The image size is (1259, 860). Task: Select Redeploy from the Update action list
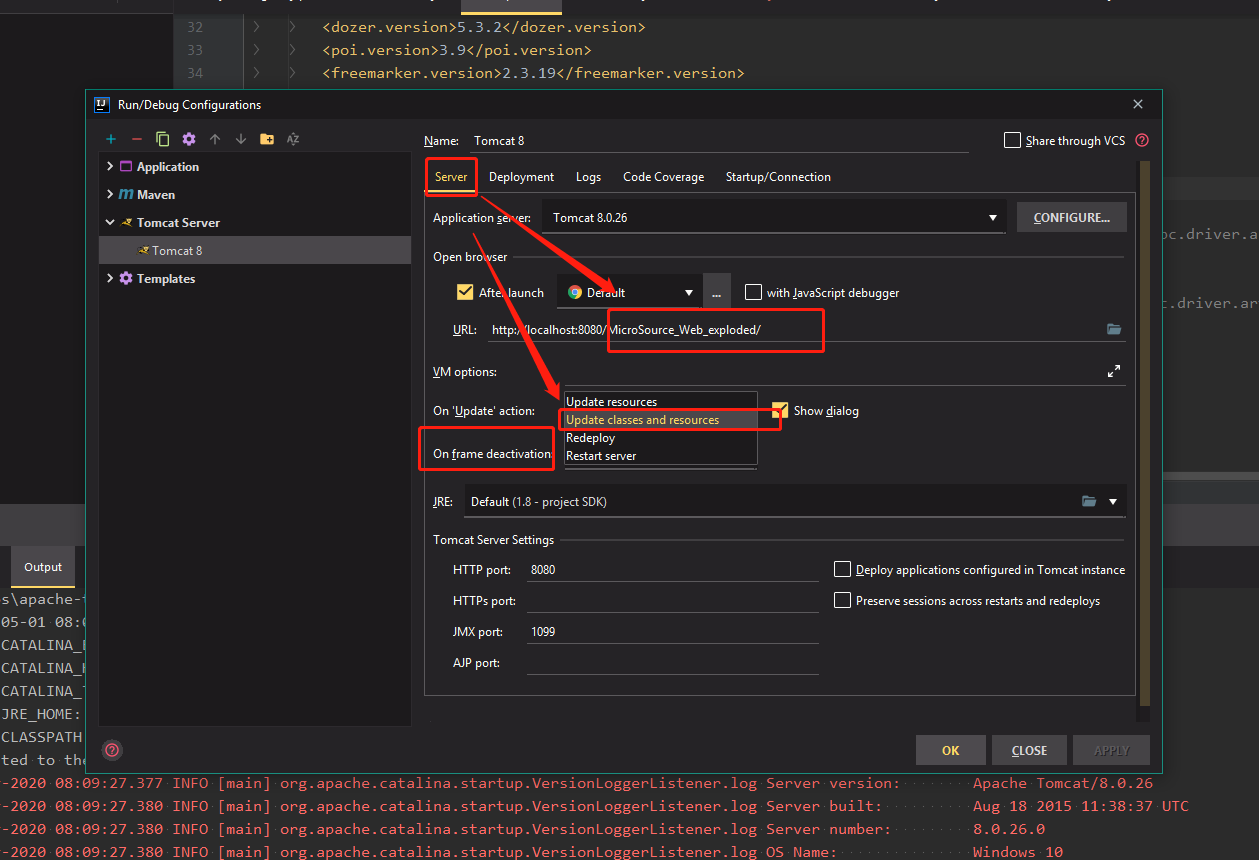[x=590, y=437]
